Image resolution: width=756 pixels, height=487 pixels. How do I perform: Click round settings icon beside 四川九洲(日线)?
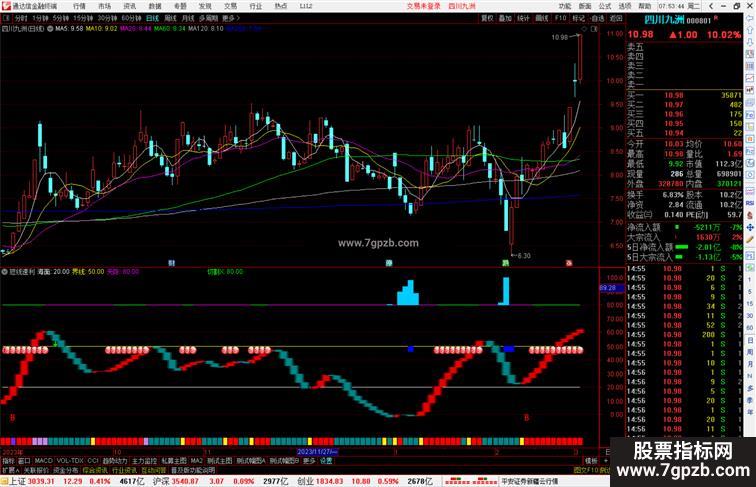(50, 29)
